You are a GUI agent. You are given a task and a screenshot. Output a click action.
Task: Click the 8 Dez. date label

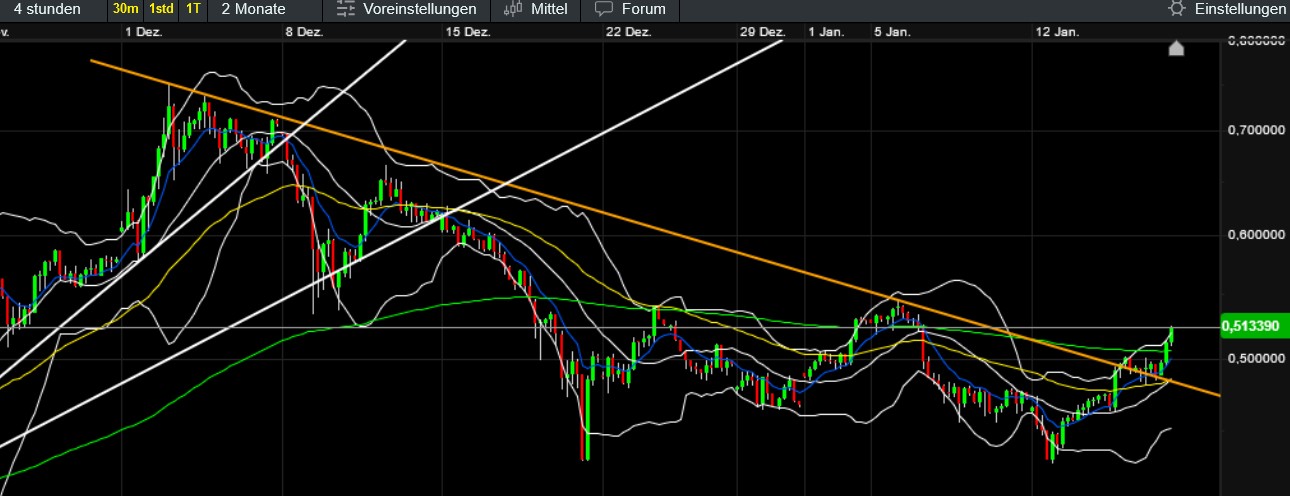pyautogui.click(x=304, y=32)
